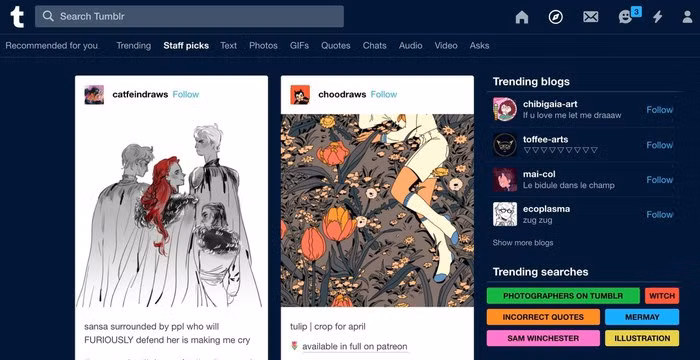
Task: Follow catfeindraws from the post header
Action: tap(186, 94)
